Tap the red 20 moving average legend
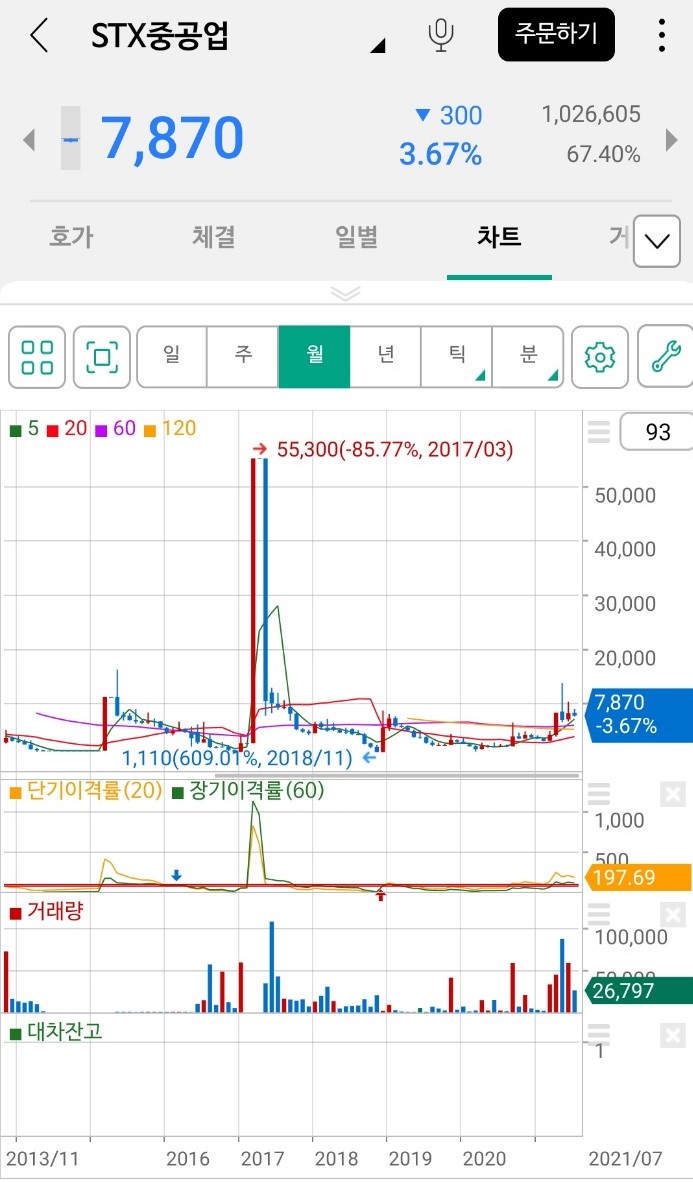The height and width of the screenshot is (1183, 693). pyautogui.click(x=67, y=429)
